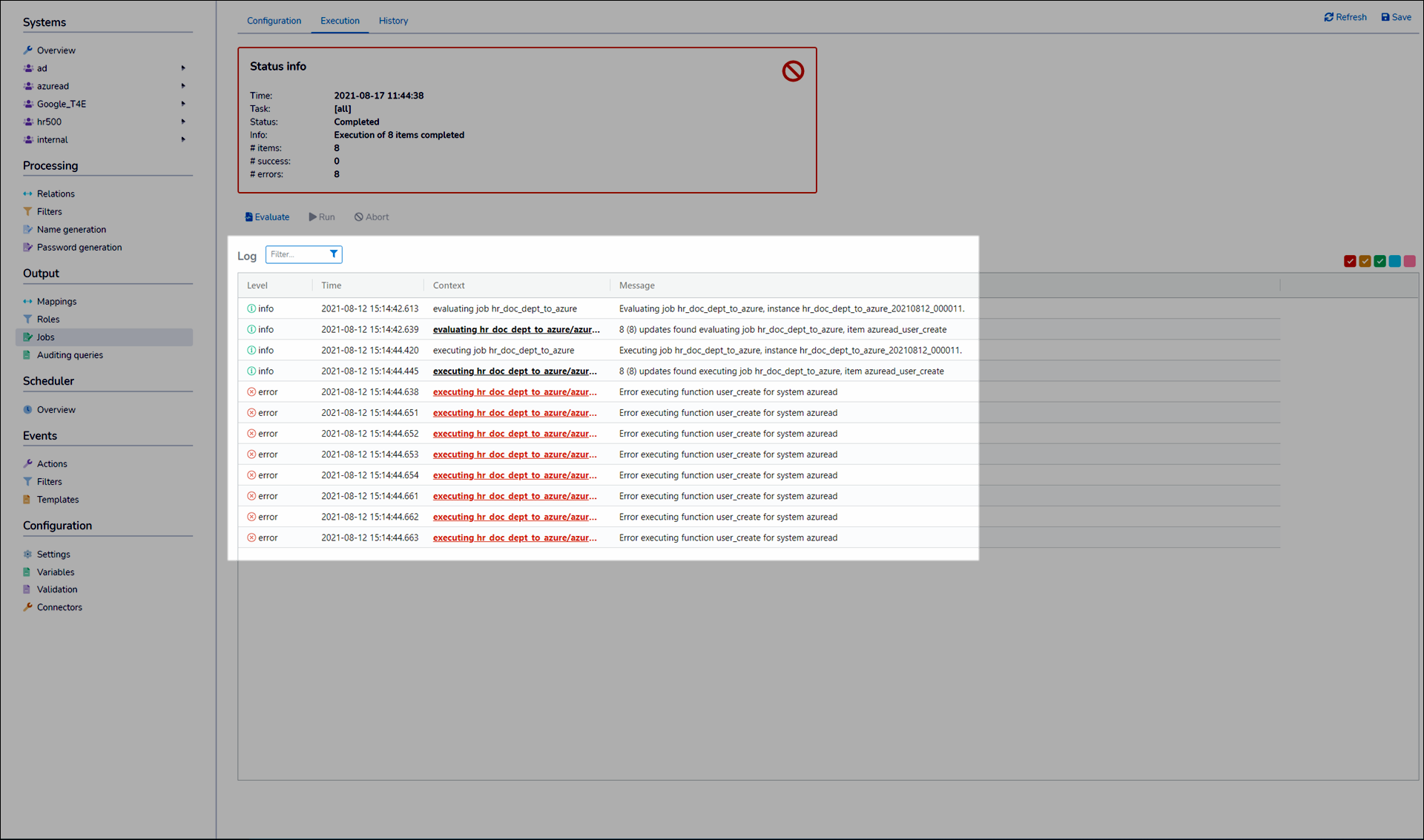The width and height of the screenshot is (1424, 840).
Task: Open Password generation in the sidebar
Action: coord(79,248)
